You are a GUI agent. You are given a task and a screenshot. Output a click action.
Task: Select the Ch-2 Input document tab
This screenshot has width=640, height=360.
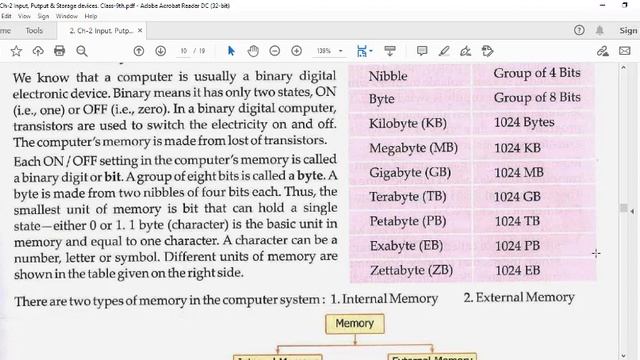pos(101,31)
